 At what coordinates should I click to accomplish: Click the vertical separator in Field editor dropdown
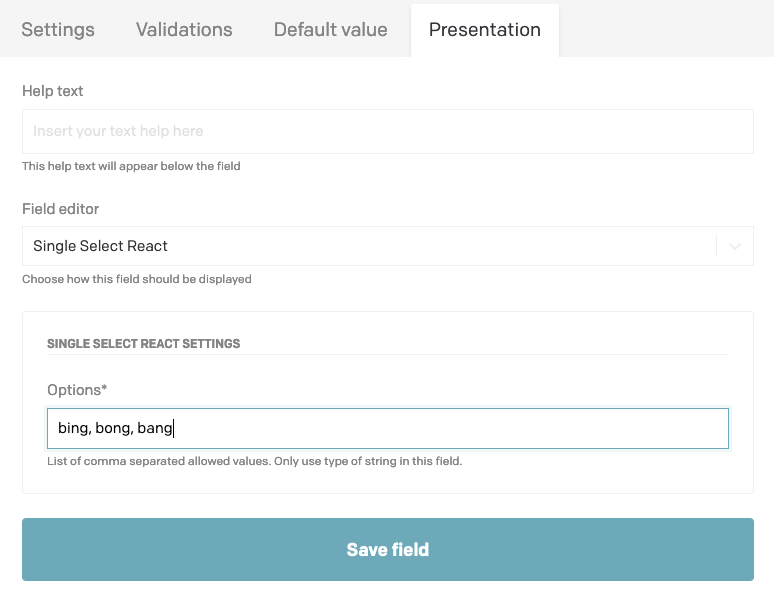click(x=717, y=246)
